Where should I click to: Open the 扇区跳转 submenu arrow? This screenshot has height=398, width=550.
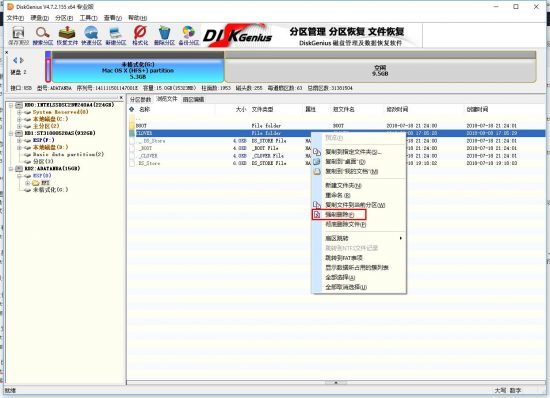click(401, 238)
